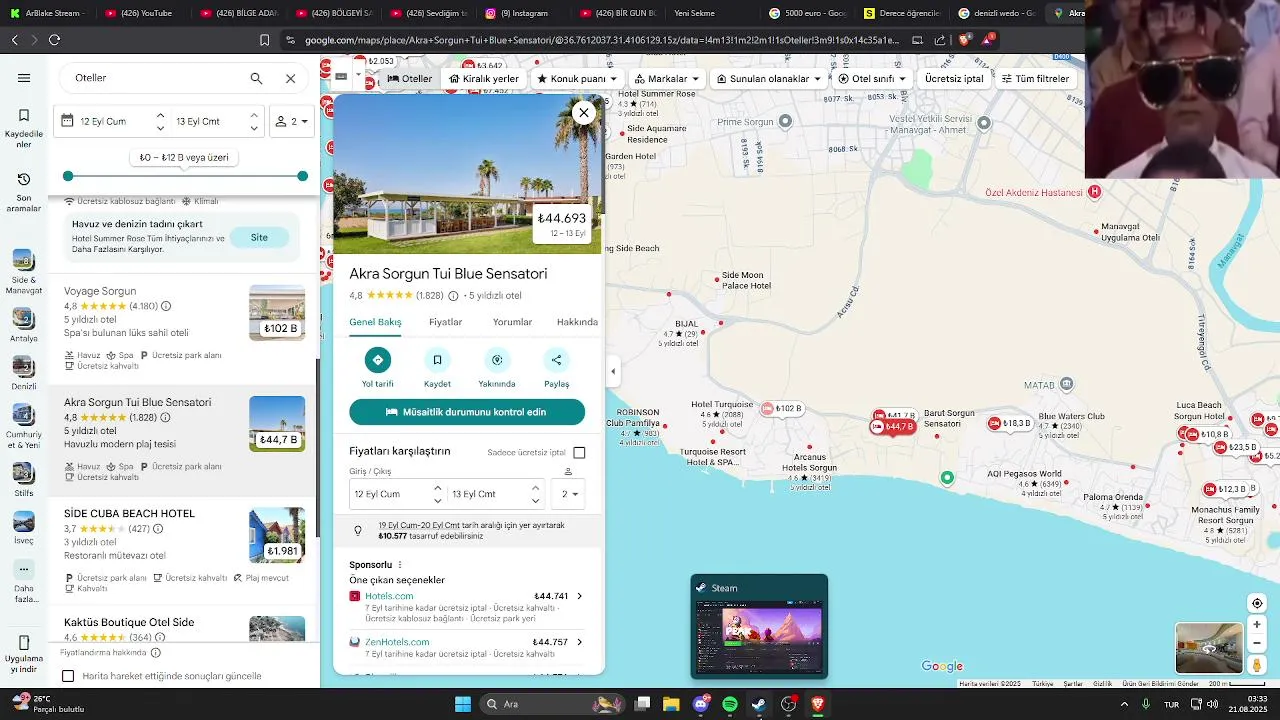Viewport: 1280px width, 720px height.
Task: Expand the ZenHotels.com offer arrow
Action: (579, 642)
